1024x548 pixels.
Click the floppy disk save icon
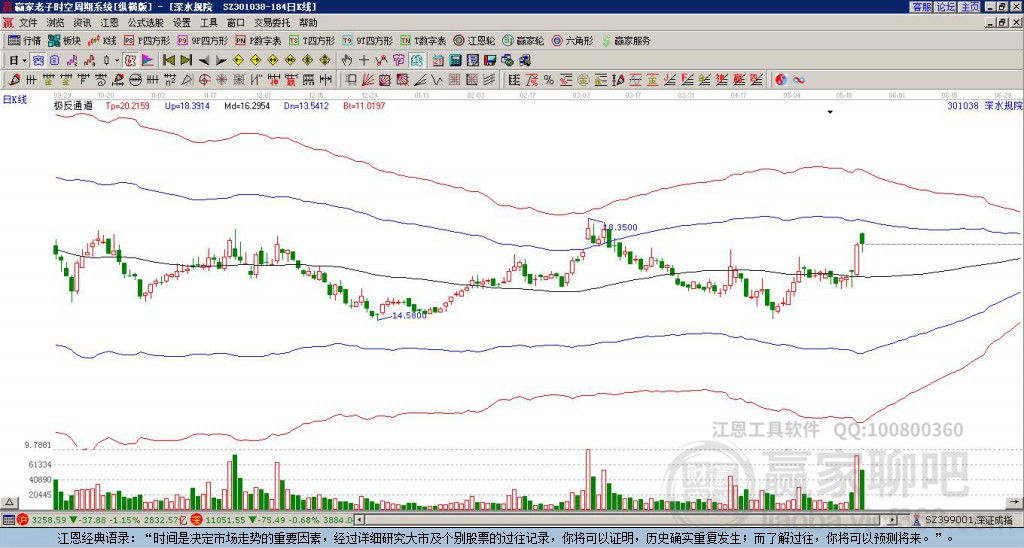pos(490,61)
